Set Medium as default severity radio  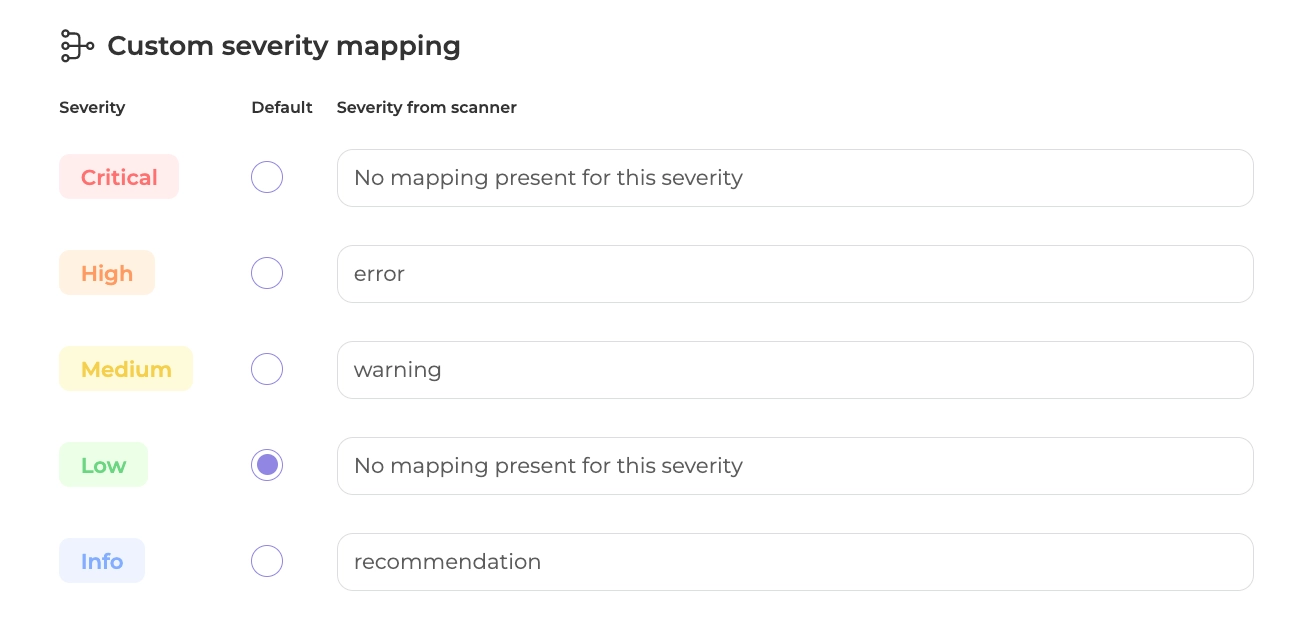click(x=267, y=370)
